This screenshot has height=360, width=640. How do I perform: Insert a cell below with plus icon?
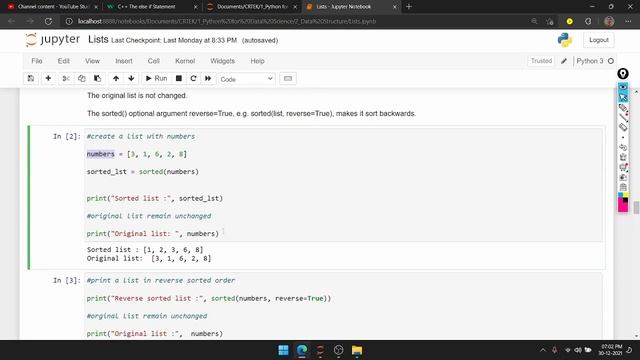coord(48,78)
